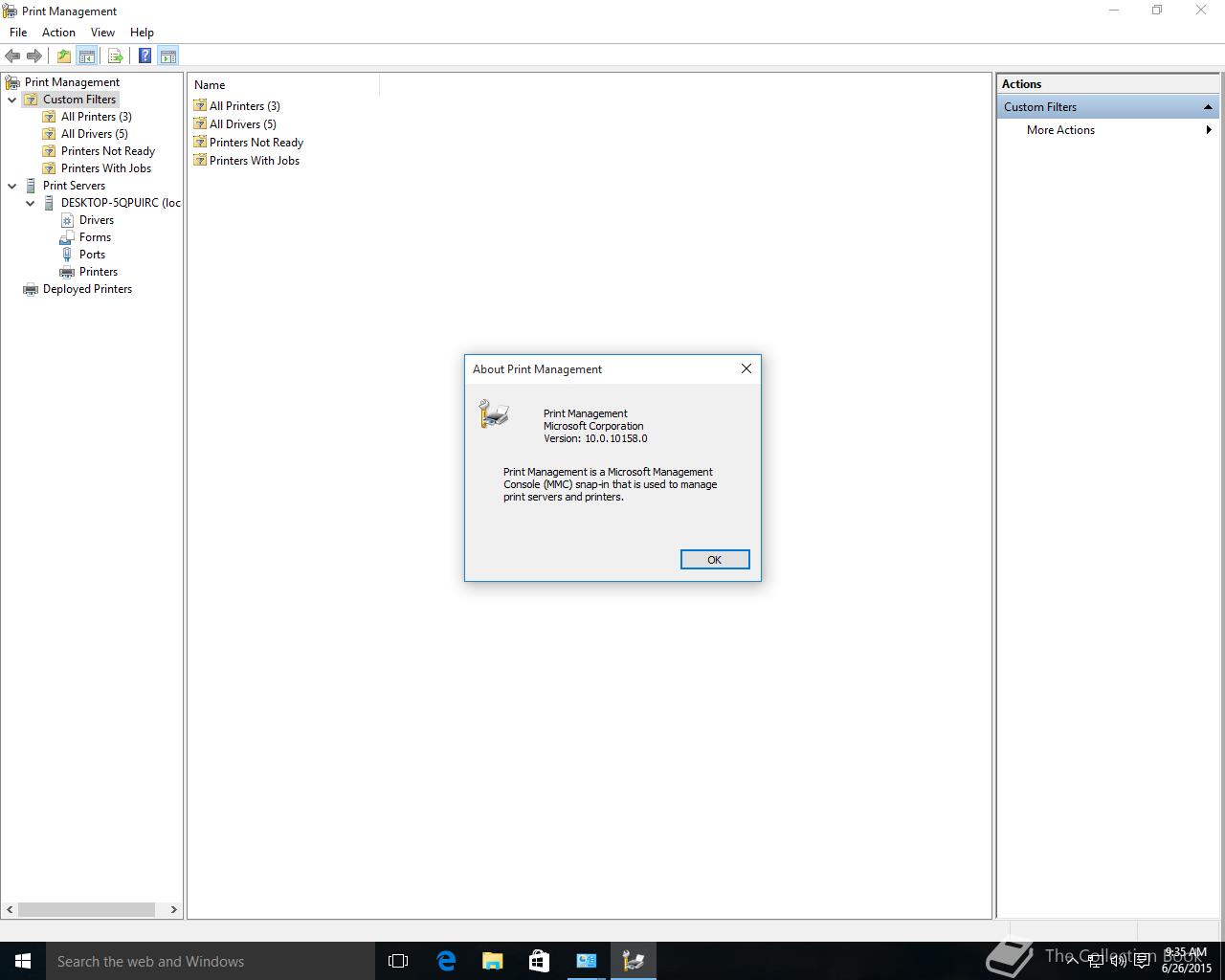
Task: Select Printers Not Ready in the tree
Action: [108, 151]
